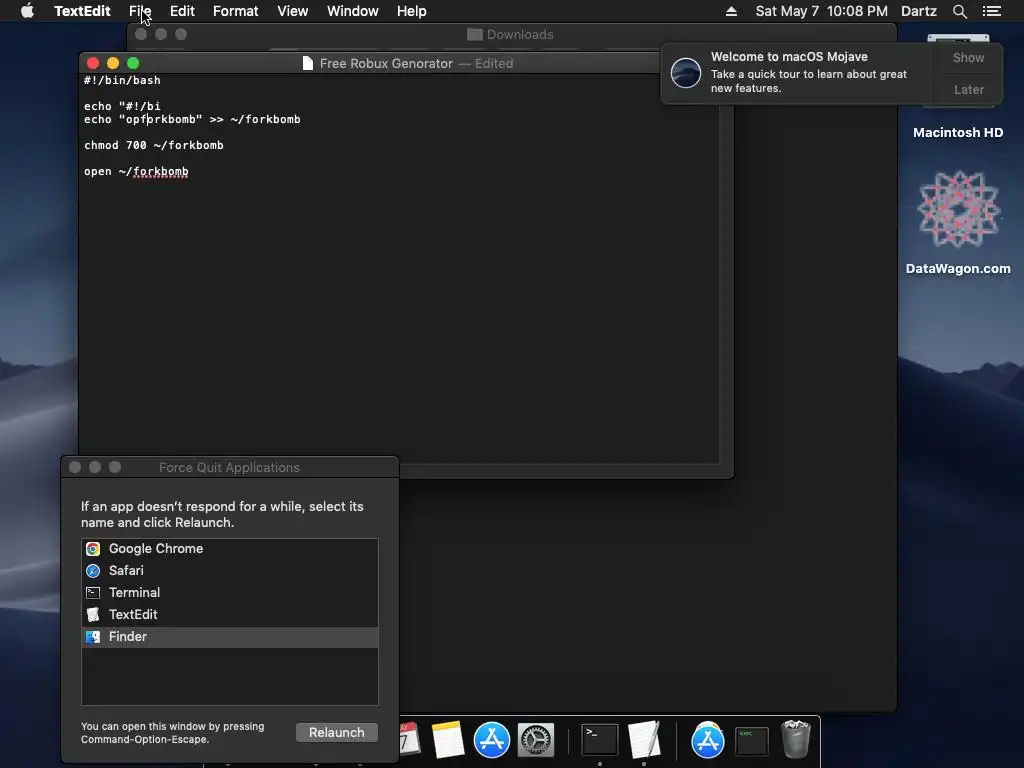Open Terminal from the Dock

point(600,740)
